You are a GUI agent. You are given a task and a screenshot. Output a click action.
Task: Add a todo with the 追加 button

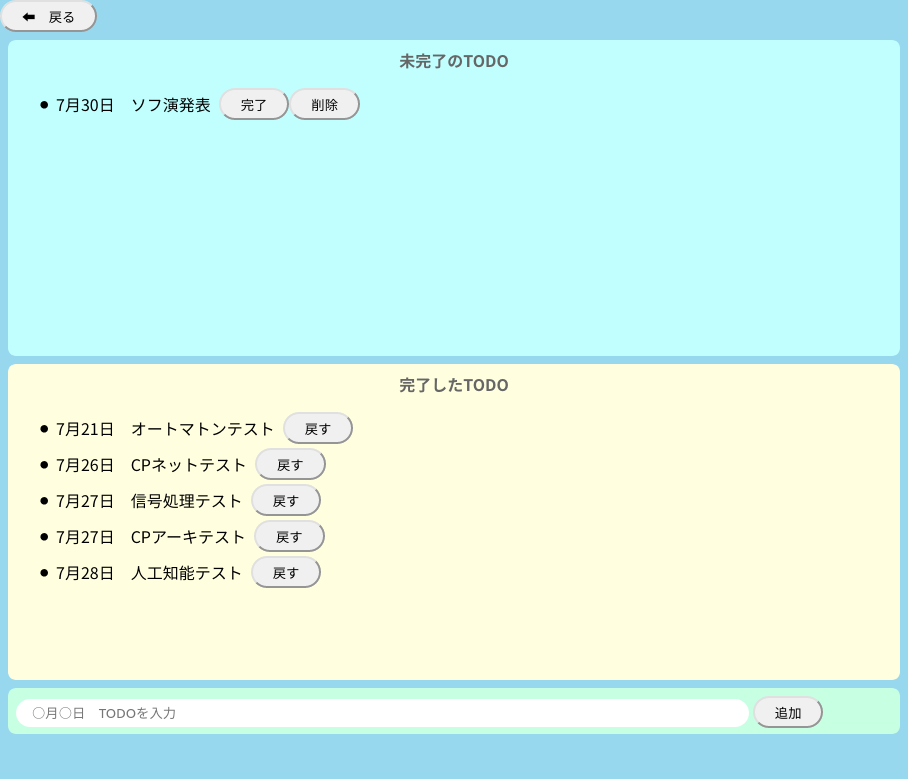click(788, 712)
